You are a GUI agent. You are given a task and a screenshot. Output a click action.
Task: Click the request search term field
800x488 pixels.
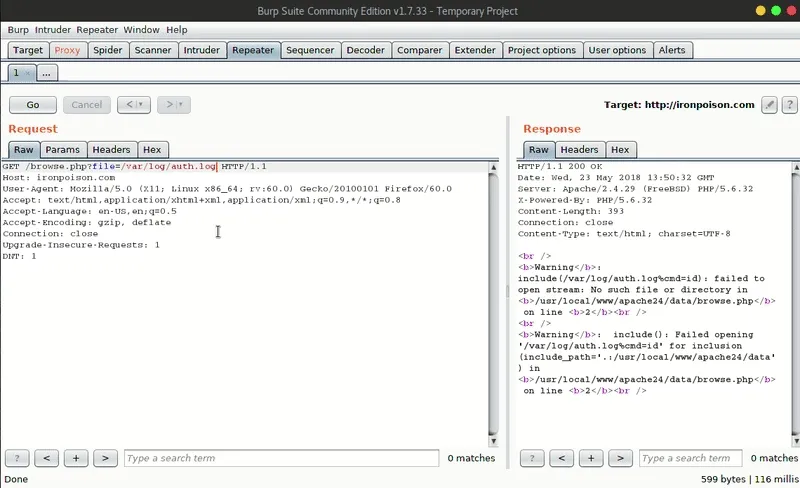[x=281, y=458]
